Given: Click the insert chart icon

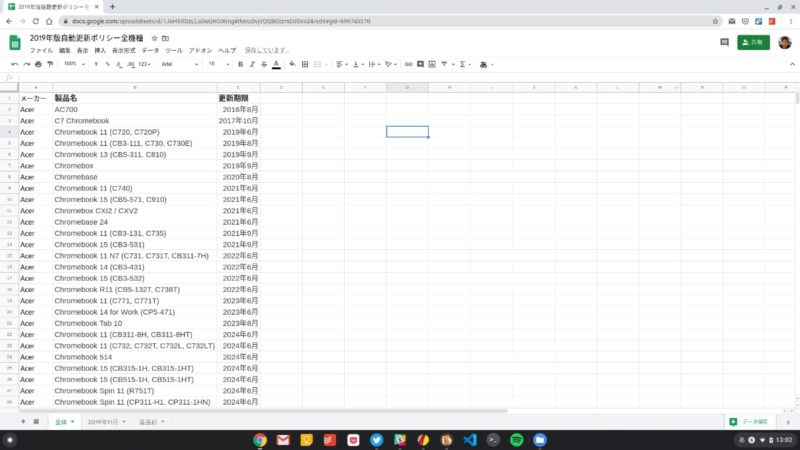Looking at the screenshot, I should (432, 64).
